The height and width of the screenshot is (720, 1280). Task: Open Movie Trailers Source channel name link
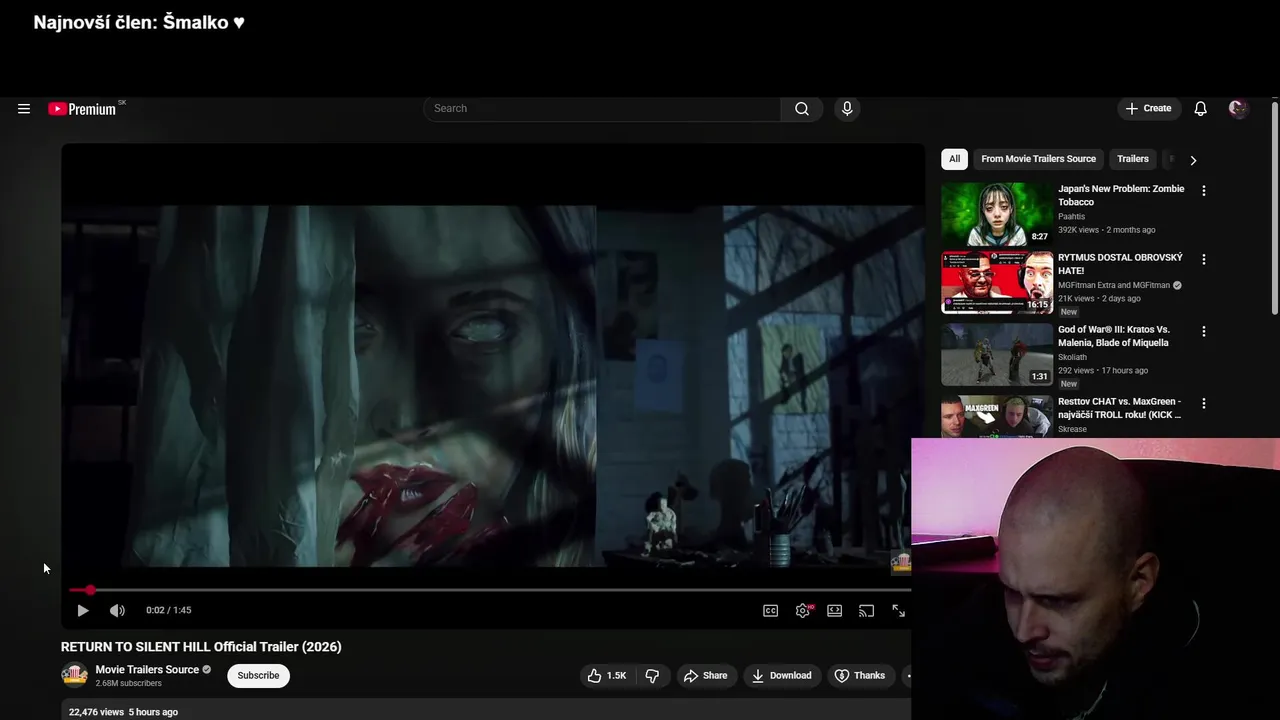tap(147, 670)
